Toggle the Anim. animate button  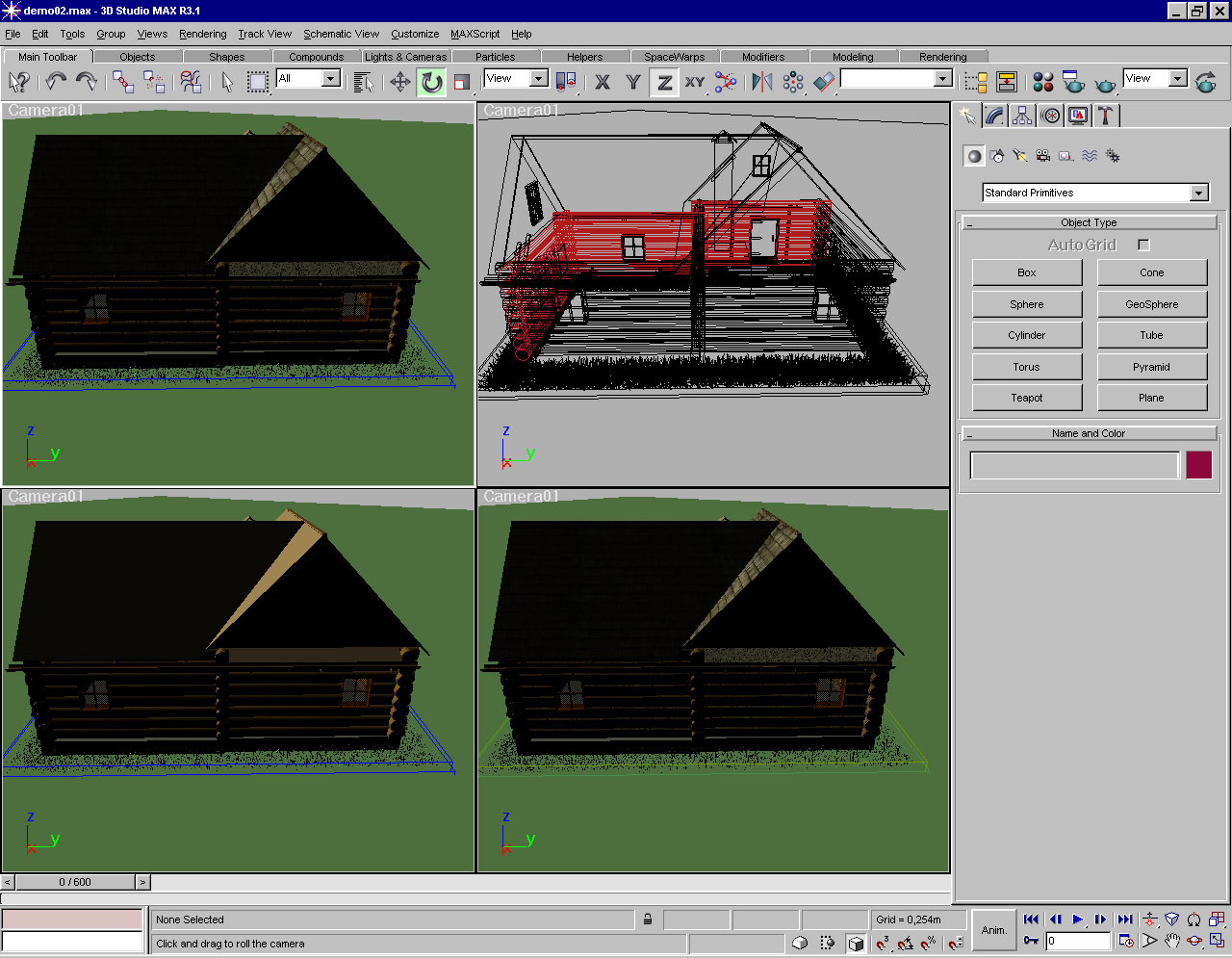click(993, 930)
